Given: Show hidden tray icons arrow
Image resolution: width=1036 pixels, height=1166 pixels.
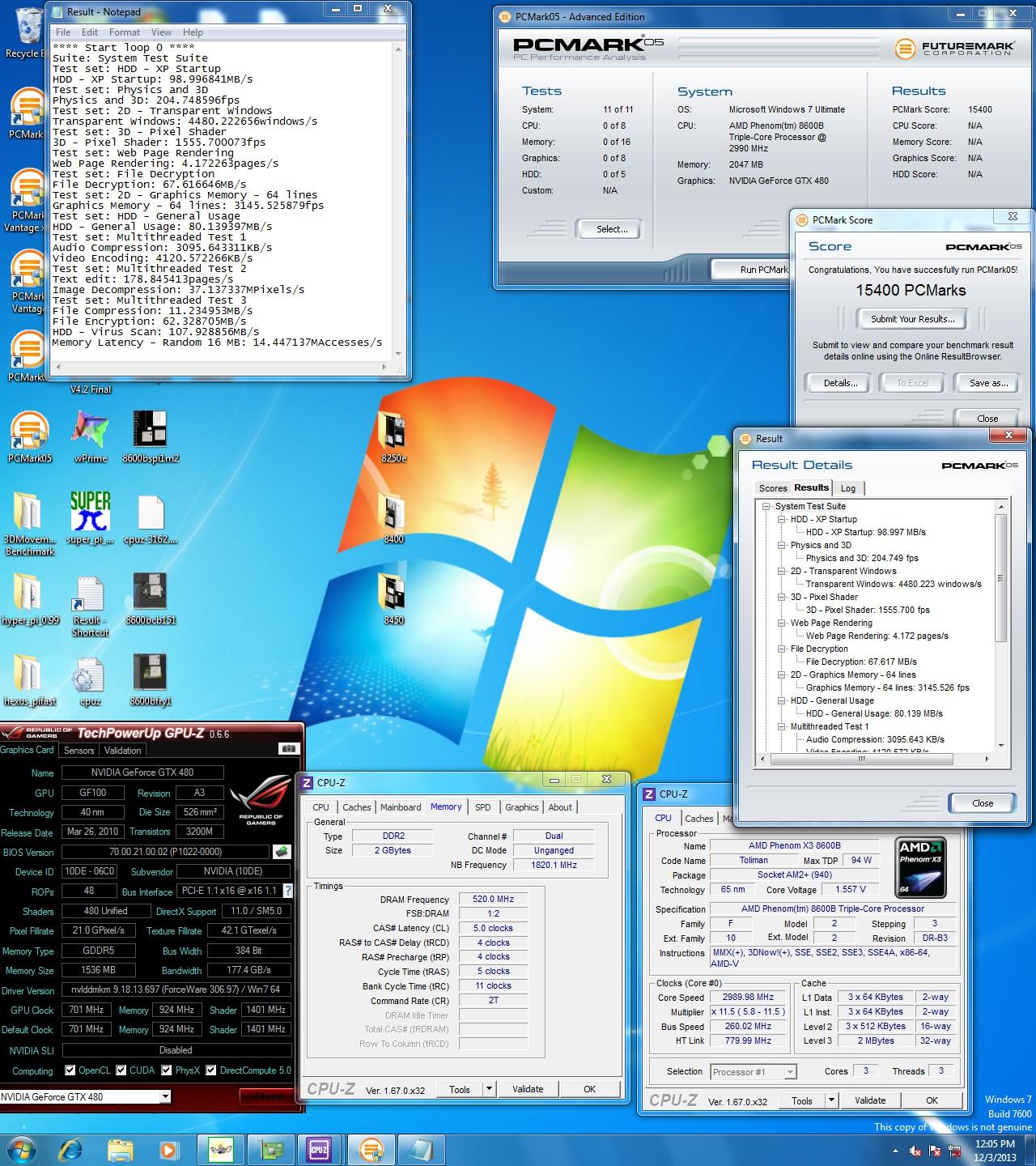Looking at the screenshot, I should (x=895, y=1151).
